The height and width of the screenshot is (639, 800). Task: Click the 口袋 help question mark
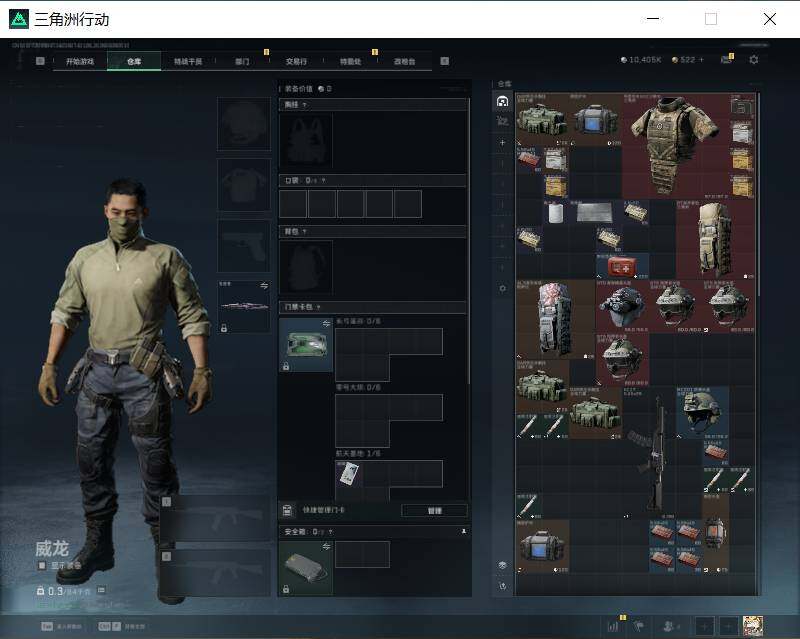coord(323,180)
